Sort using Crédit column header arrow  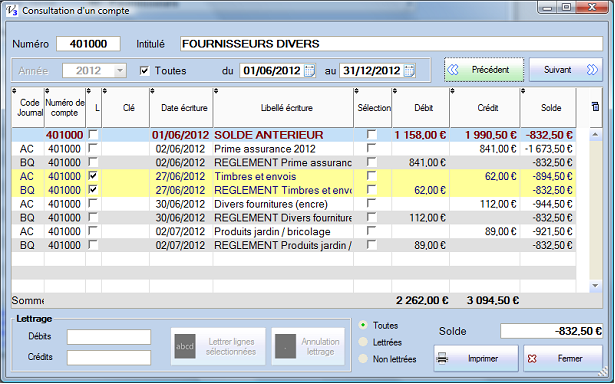point(452,91)
